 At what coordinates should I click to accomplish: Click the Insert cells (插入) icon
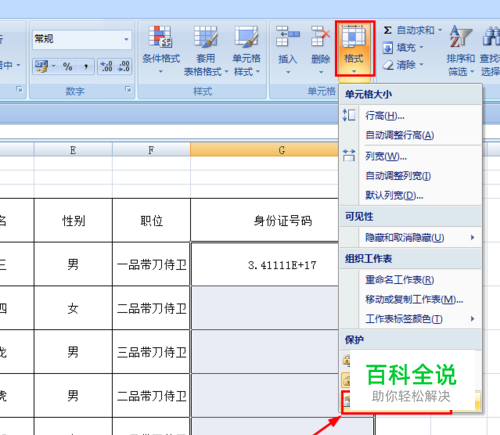(287, 36)
